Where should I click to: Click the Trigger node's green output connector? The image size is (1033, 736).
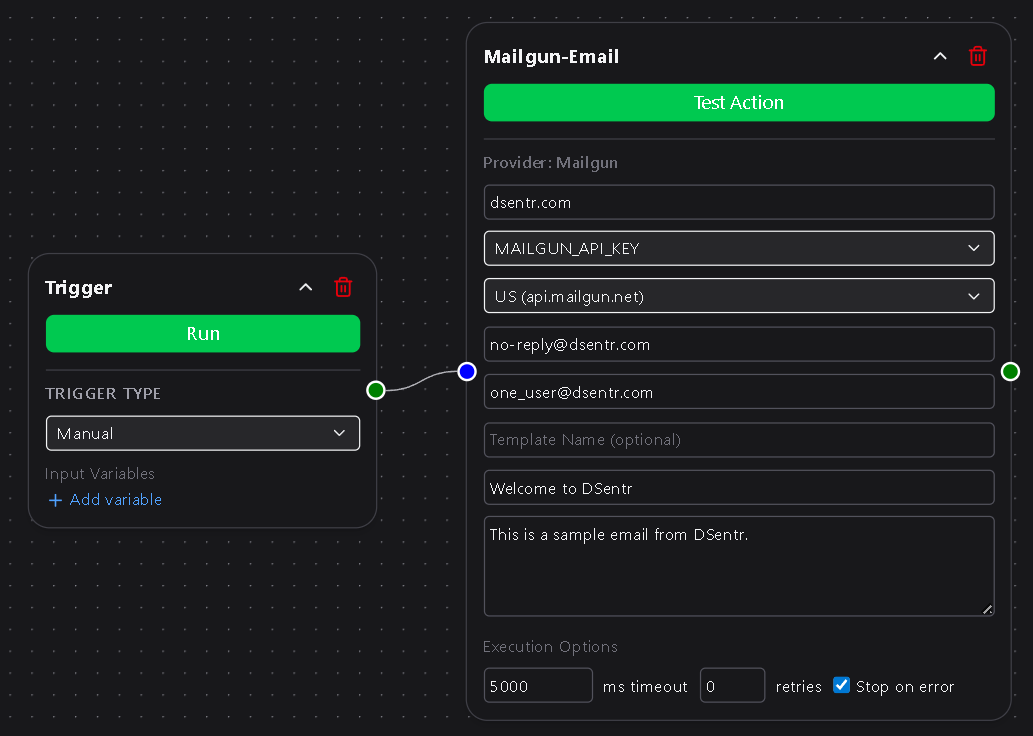pyautogui.click(x=376, y=390)
